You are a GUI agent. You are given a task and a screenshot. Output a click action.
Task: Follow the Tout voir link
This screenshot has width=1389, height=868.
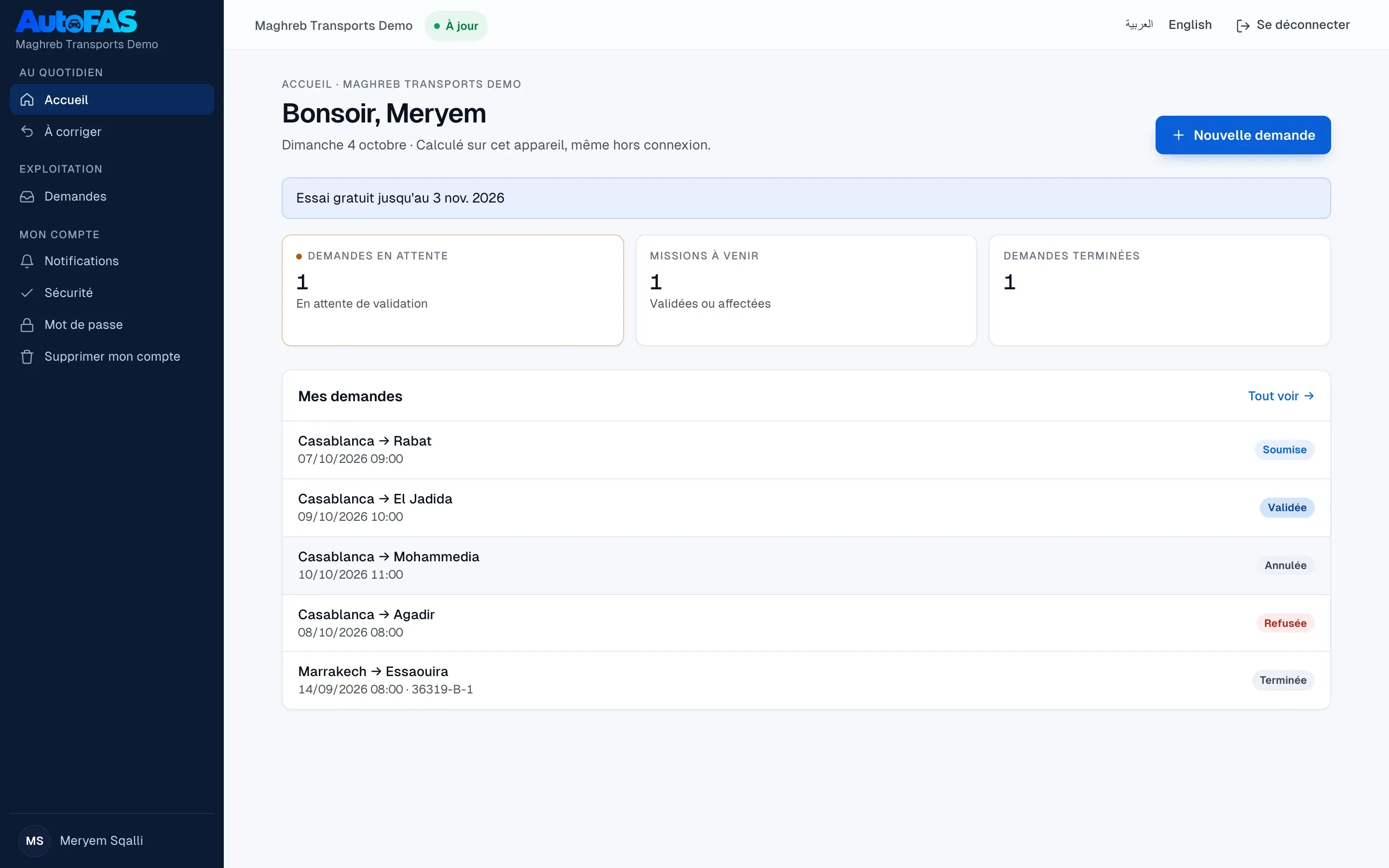point(1280,396)
